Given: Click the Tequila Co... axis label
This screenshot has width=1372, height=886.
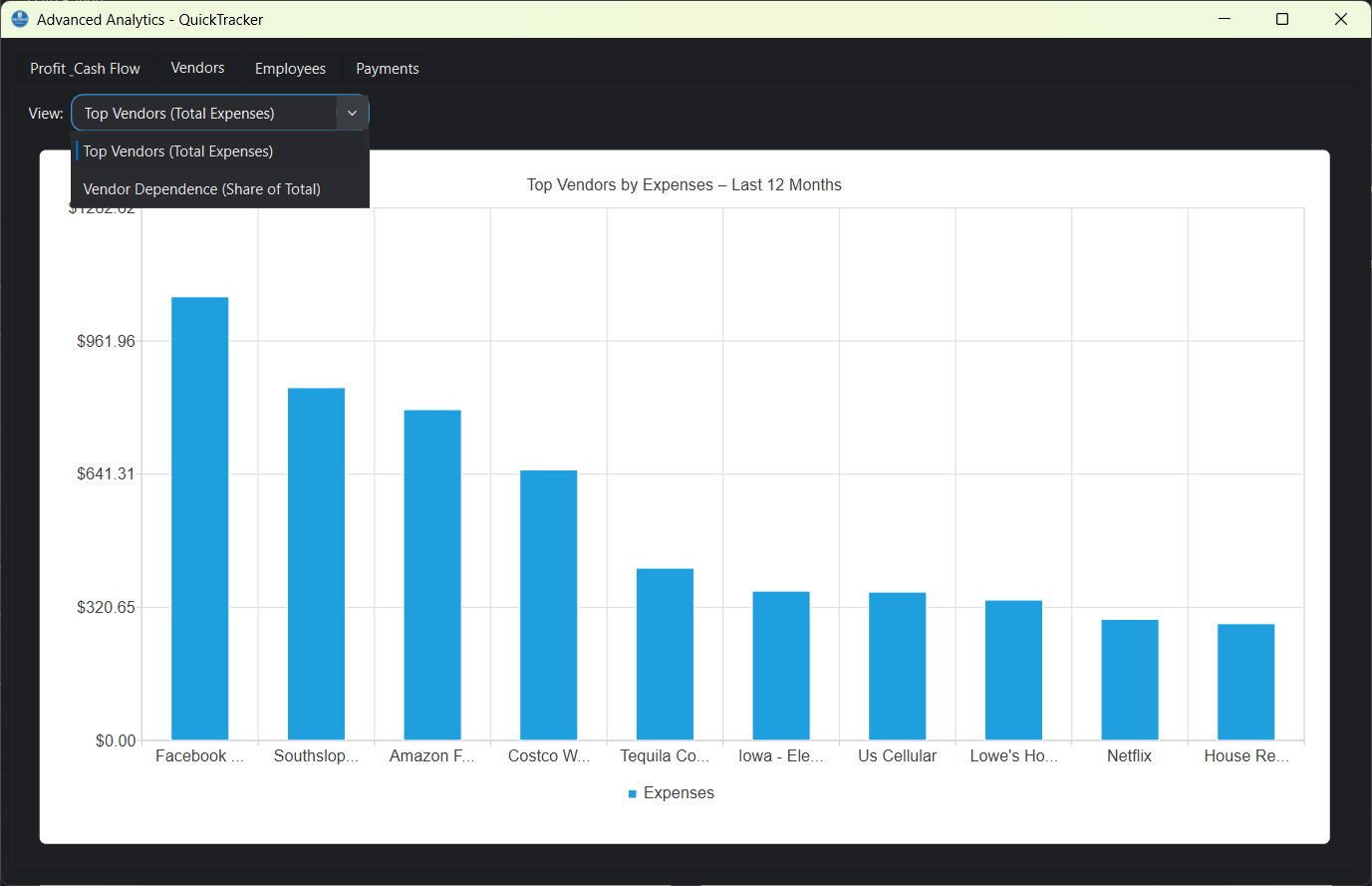Looking at the screenshot, I should [x=665, y=755].
